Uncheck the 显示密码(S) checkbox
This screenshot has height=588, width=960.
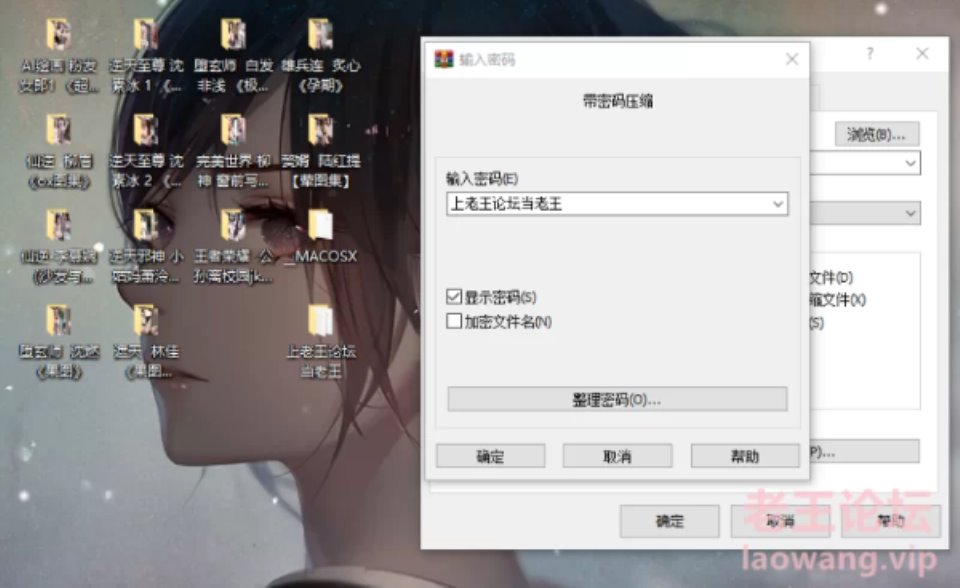[x=454, y=297]
